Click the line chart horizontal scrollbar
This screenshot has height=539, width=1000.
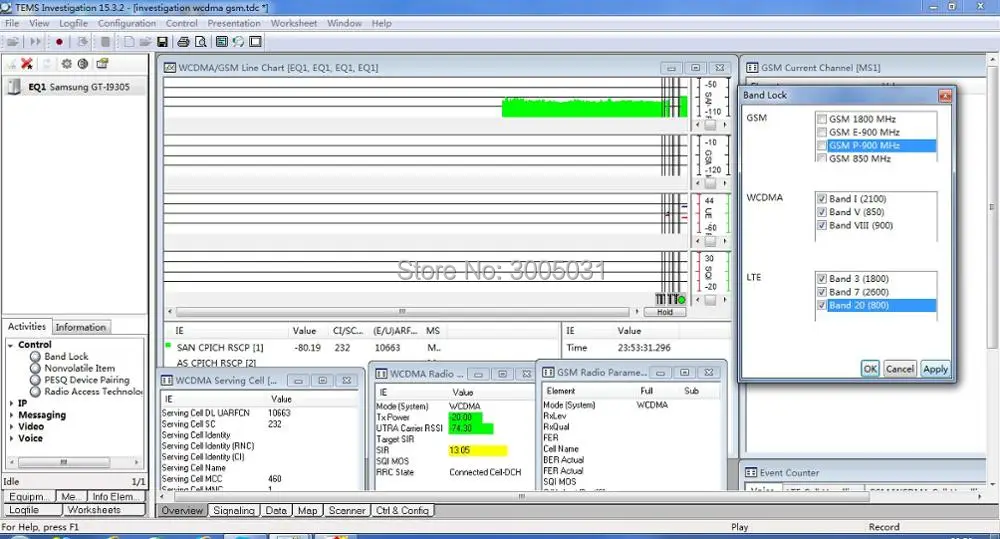click(x=402, y=312)
